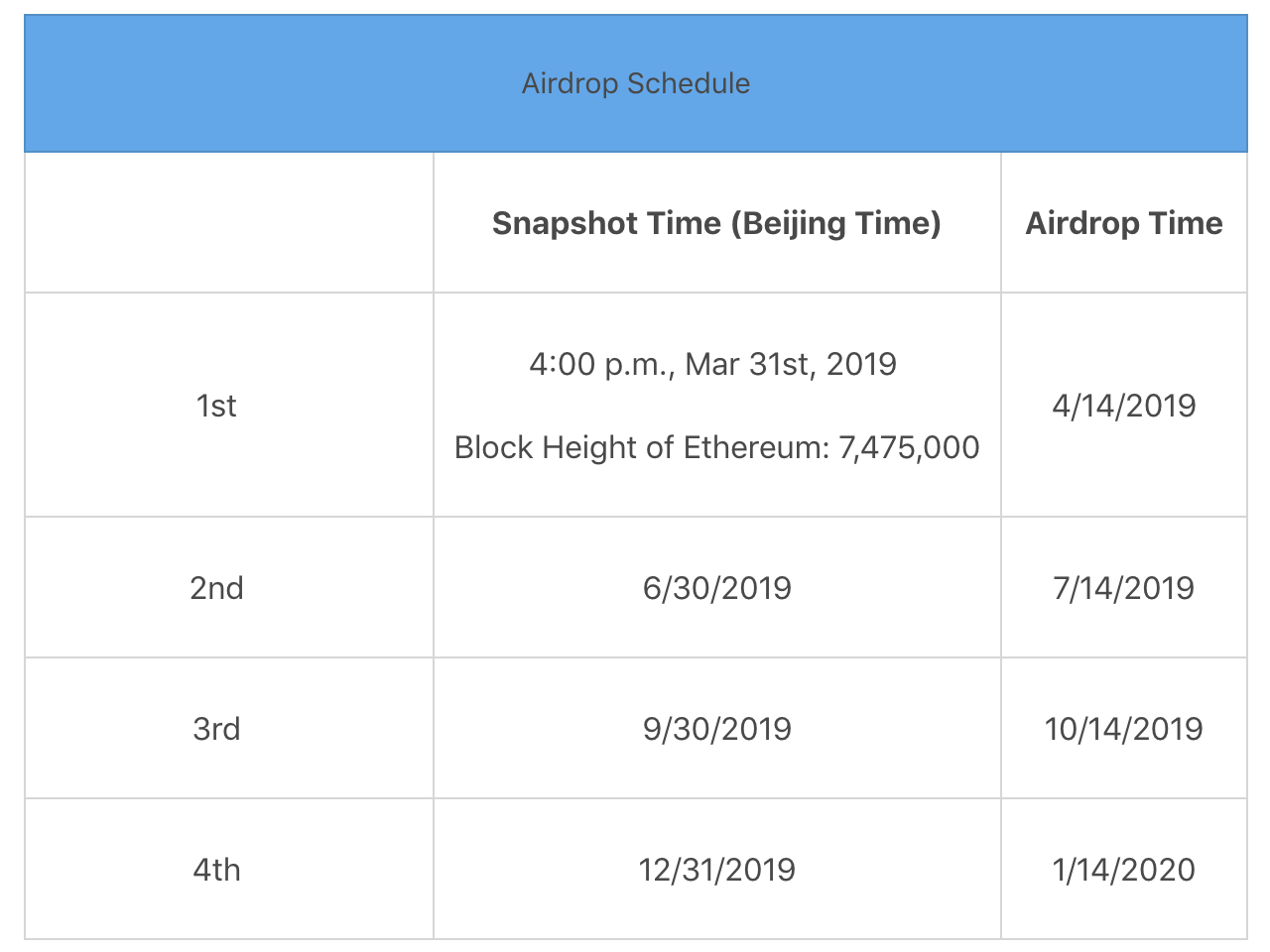Select the 4/14/2019 airdrop date
The image size is (1270, 952).
[x=1123, y=406]
